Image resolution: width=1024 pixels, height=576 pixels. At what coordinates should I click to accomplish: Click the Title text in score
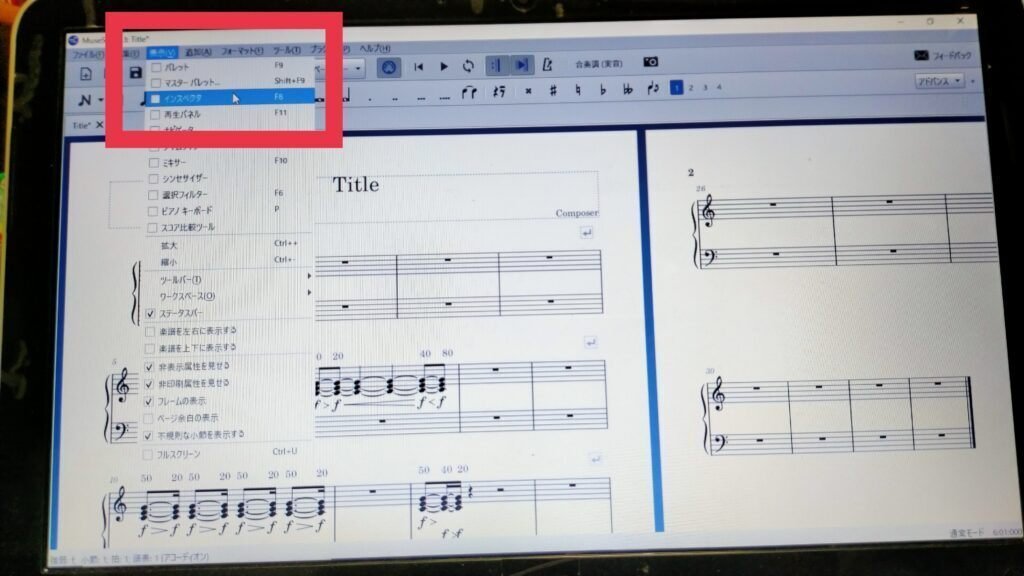[x=356, y=185]
